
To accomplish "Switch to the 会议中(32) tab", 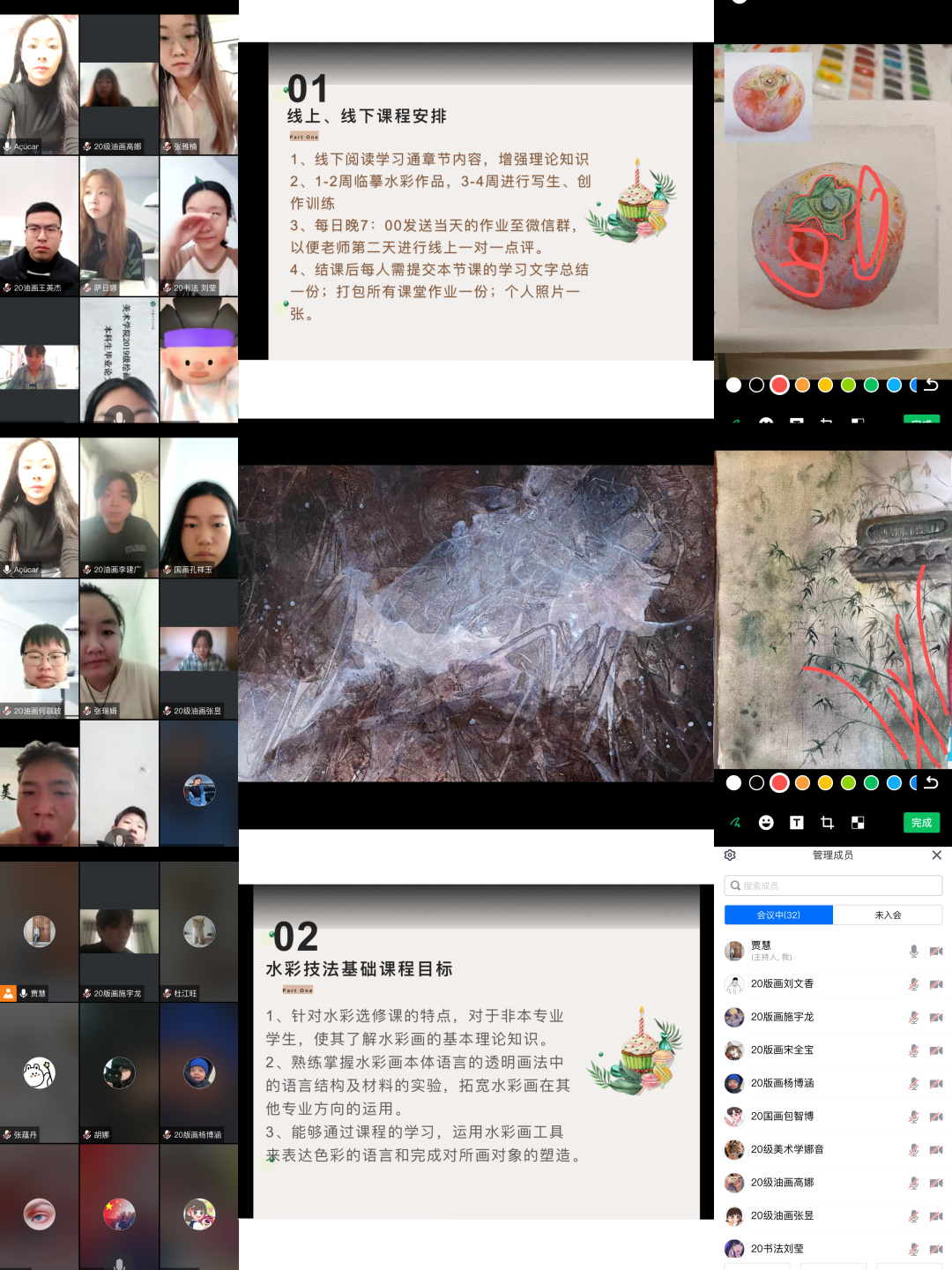I will tap(778, 915).
